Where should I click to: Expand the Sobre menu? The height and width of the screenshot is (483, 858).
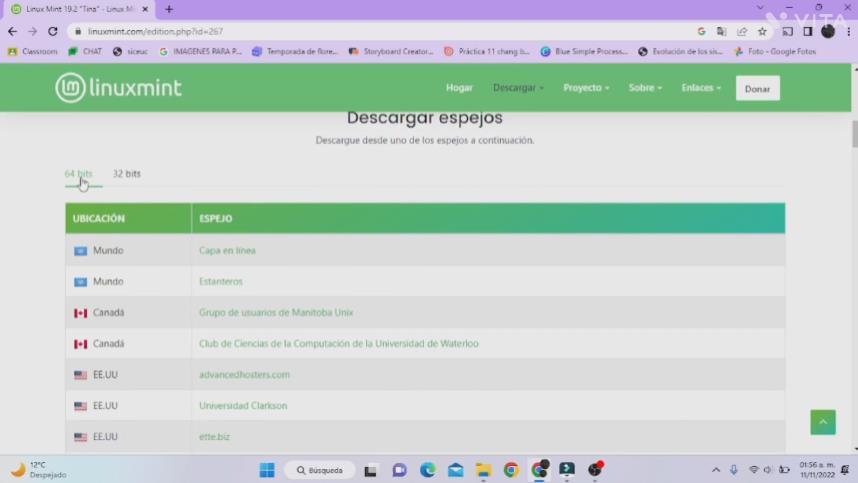coord(645,88)
